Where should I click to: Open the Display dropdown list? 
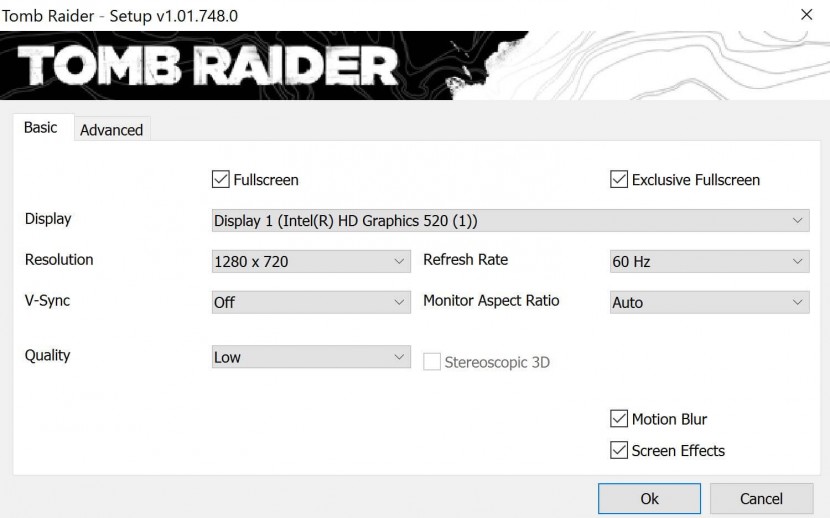point(510,221)
